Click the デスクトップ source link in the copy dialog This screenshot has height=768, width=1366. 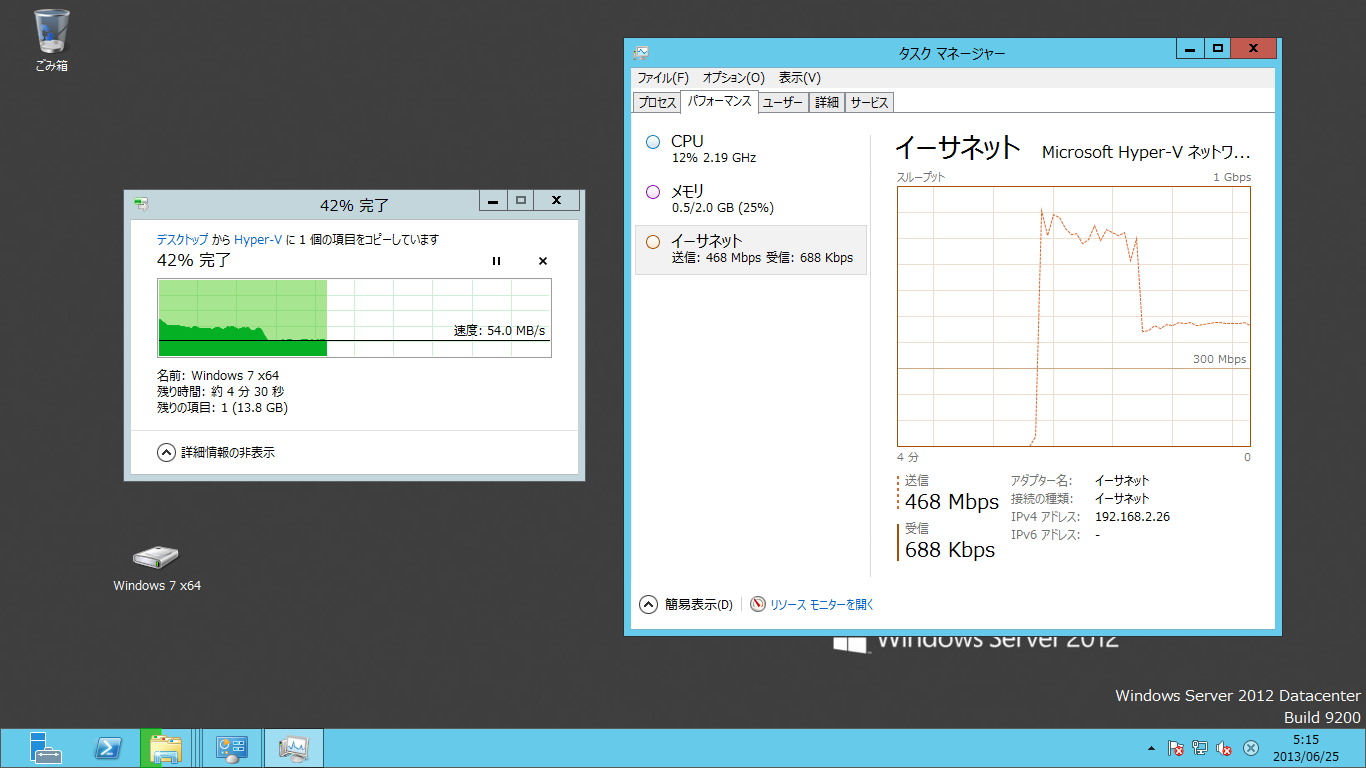coord(183,240)
